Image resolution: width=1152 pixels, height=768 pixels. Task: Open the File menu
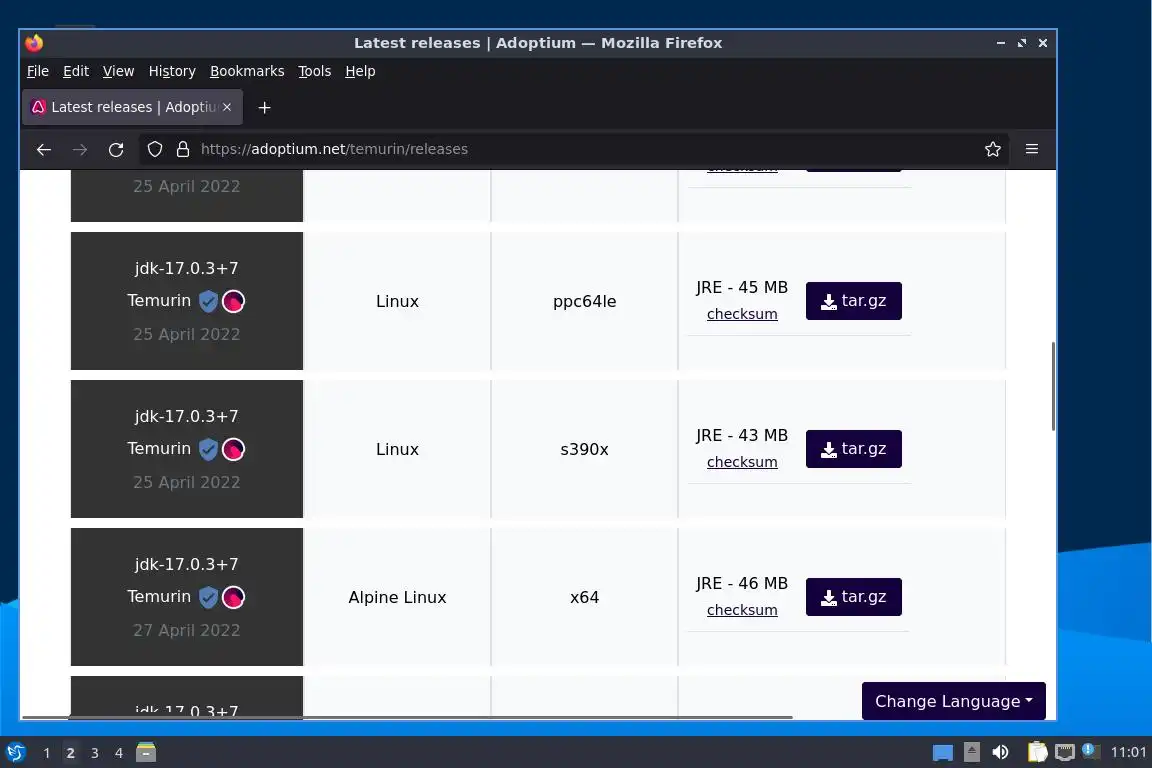tap(37, 71)
